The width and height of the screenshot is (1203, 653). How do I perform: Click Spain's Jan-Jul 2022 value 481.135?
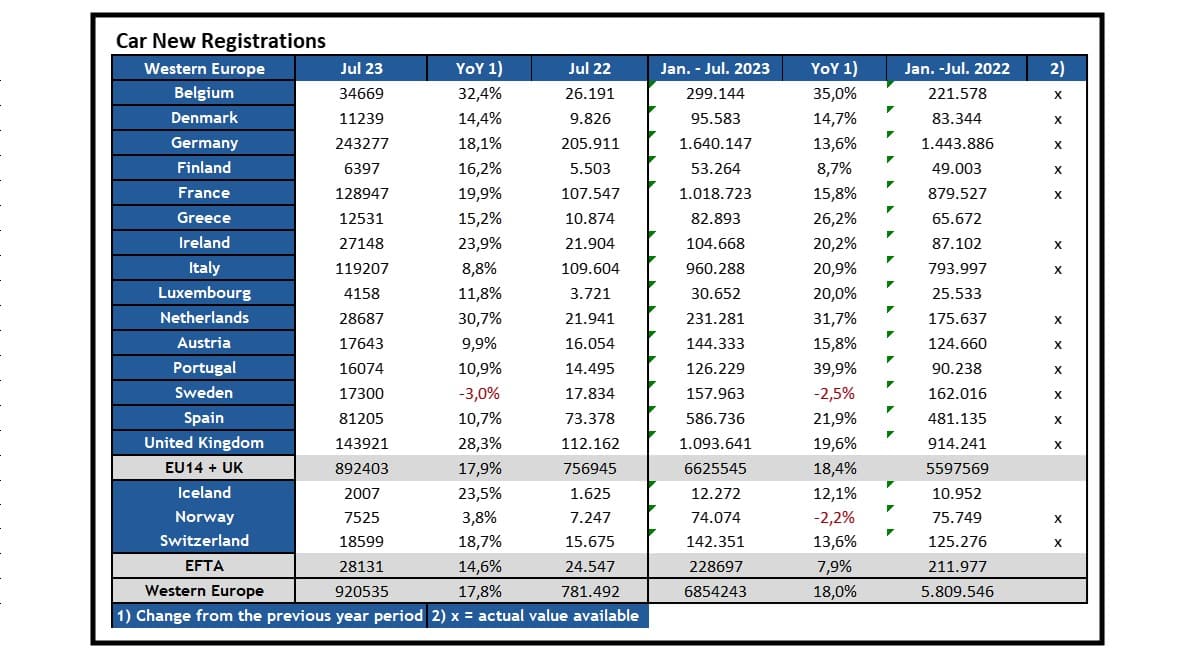coord(957,419)
